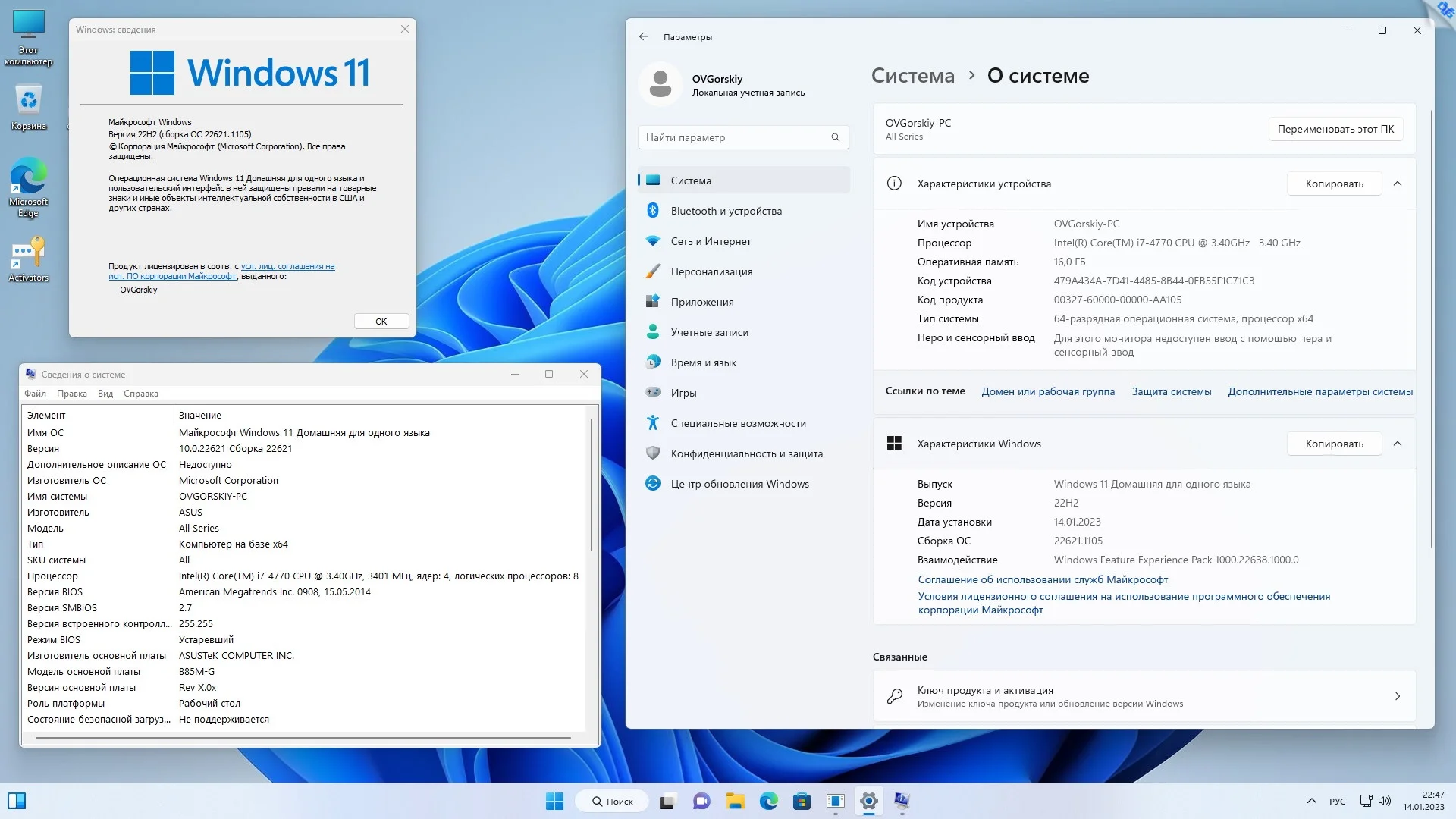
Task: Open the Вид menu in System Information
Action: (x=105, y=394)
